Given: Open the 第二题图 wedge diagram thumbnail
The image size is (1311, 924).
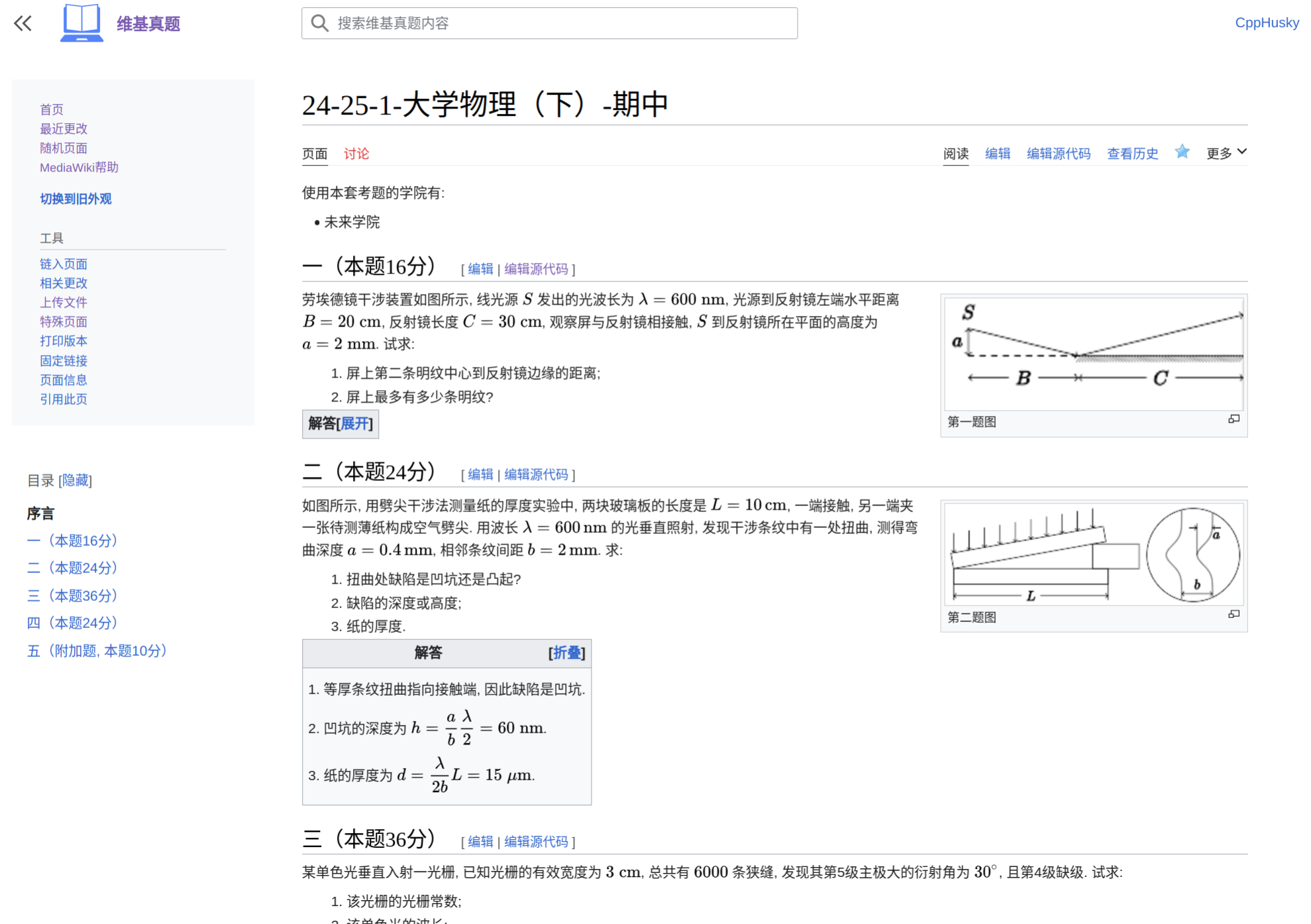Looking at the screenshot, I should click(1093, 554).
